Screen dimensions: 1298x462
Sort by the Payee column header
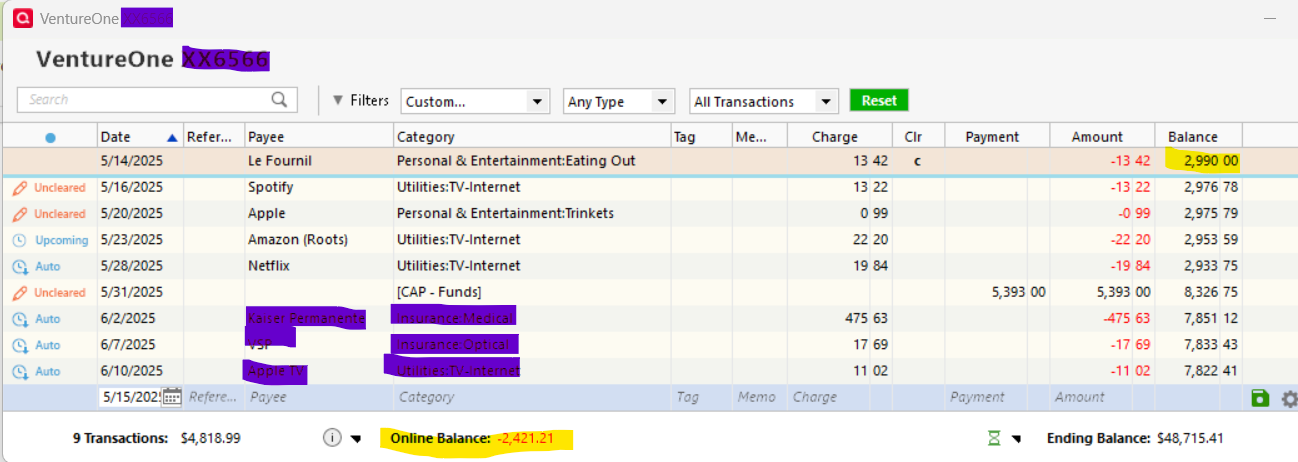[318, 137]
